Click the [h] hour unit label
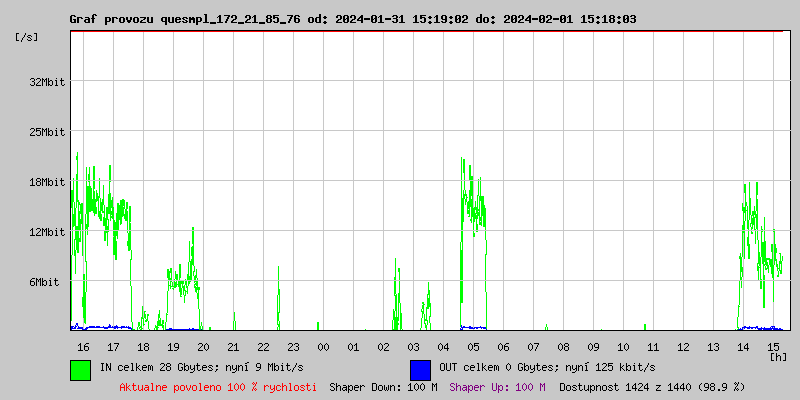The width and height of the screenshot is (800, 400). pos(778,356)
